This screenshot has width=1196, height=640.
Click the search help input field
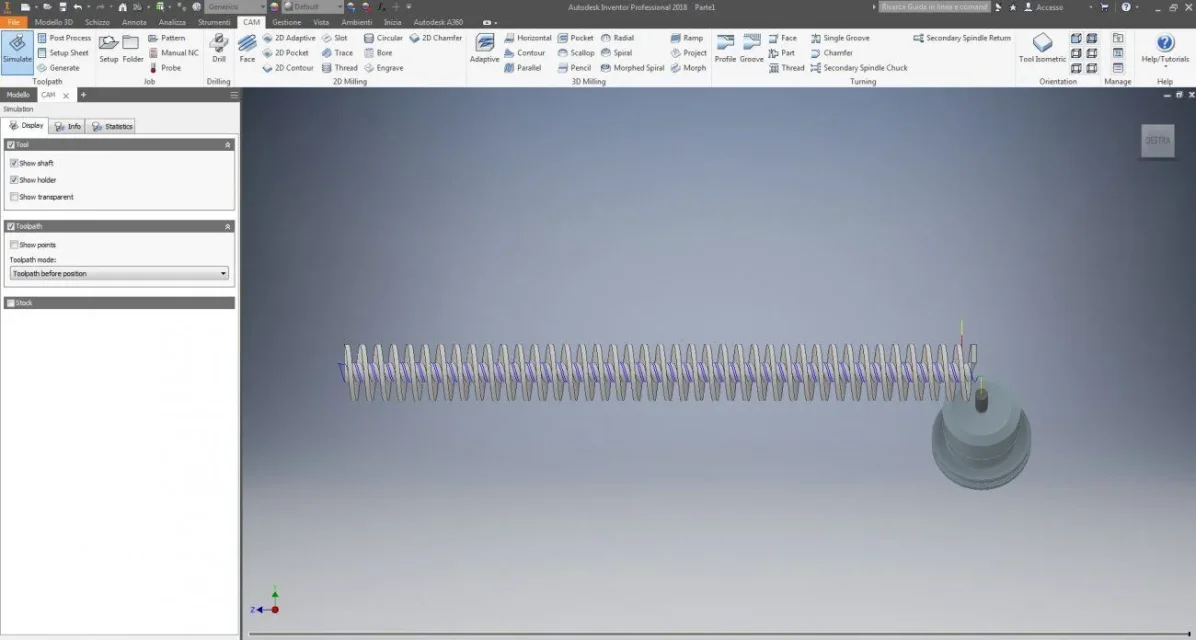(x=934, y=7)
